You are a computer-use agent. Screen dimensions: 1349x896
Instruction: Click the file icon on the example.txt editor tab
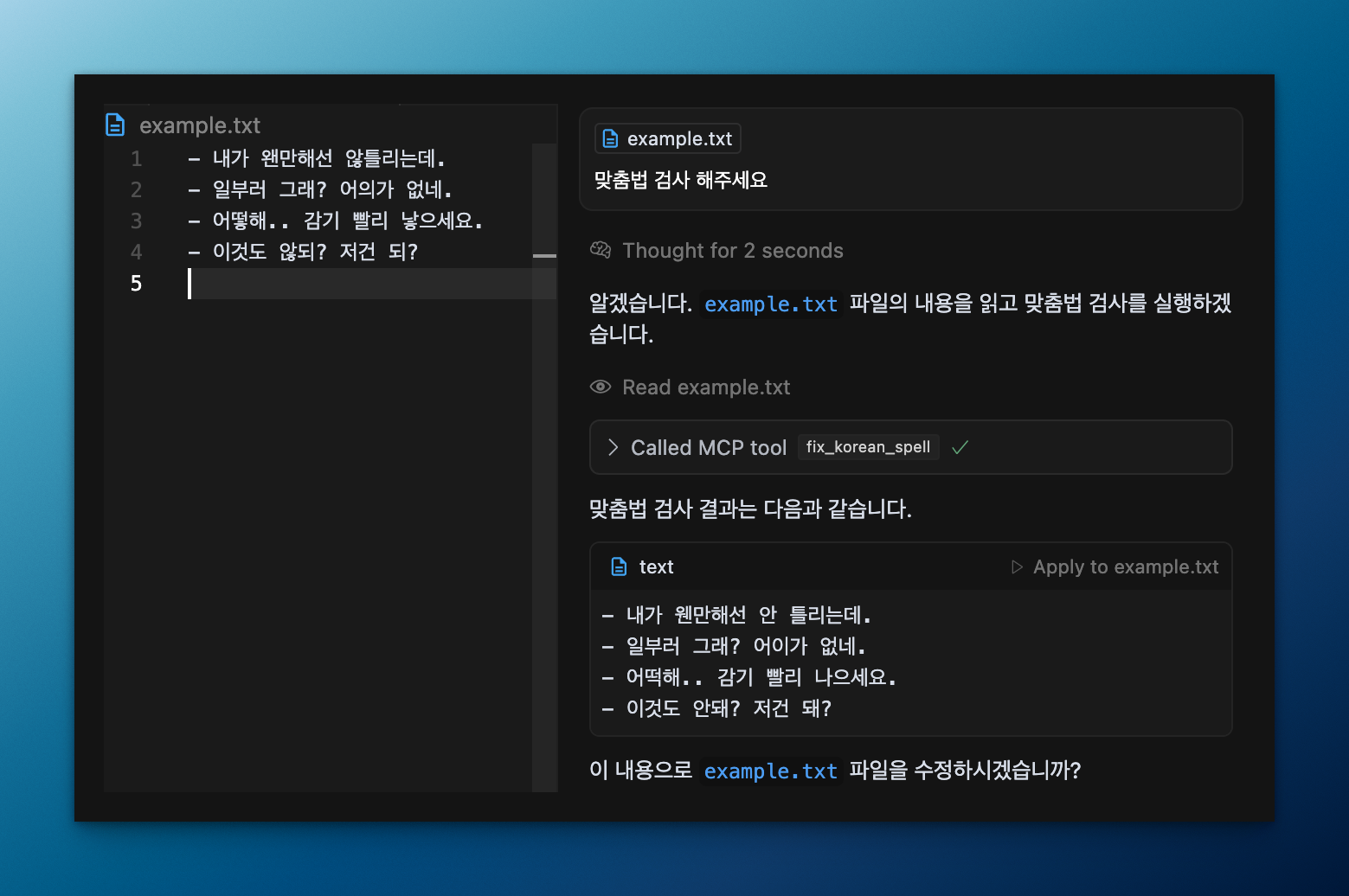(115, 125)
